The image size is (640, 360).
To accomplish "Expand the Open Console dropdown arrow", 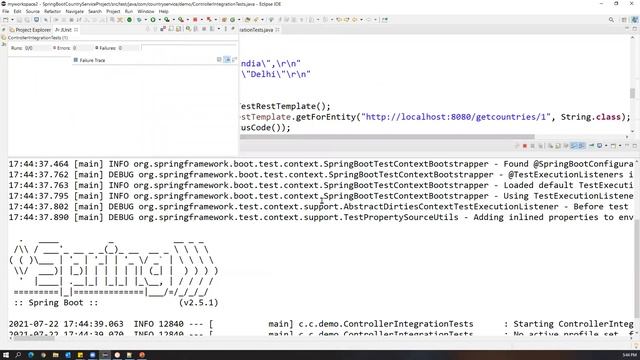I will click(620, 146).
